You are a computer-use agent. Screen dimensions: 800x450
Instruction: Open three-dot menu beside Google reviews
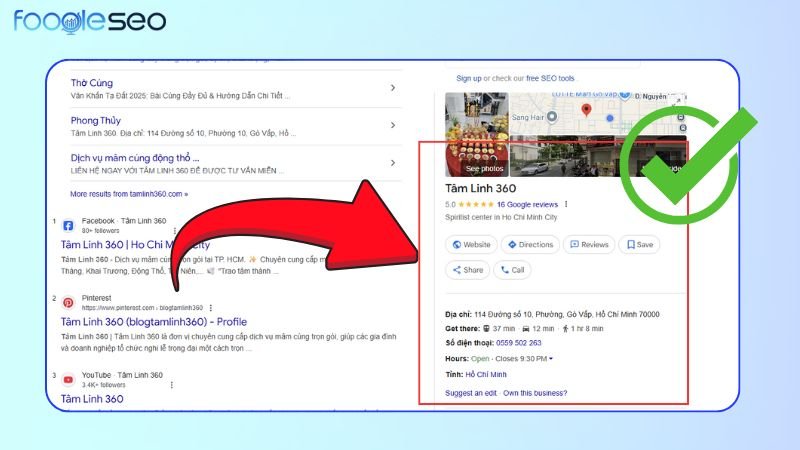click(x=566, y=204)
